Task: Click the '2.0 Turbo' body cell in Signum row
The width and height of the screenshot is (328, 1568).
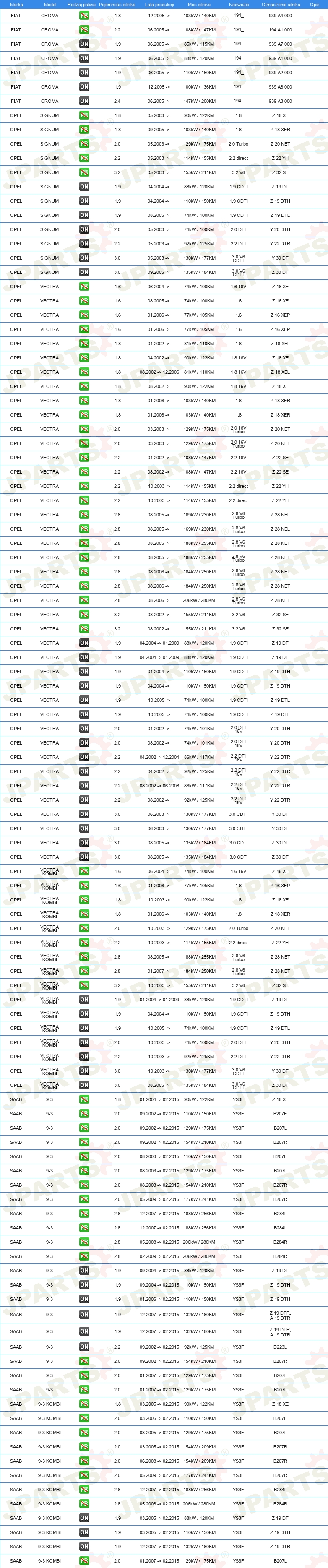Action: [239, 144]
